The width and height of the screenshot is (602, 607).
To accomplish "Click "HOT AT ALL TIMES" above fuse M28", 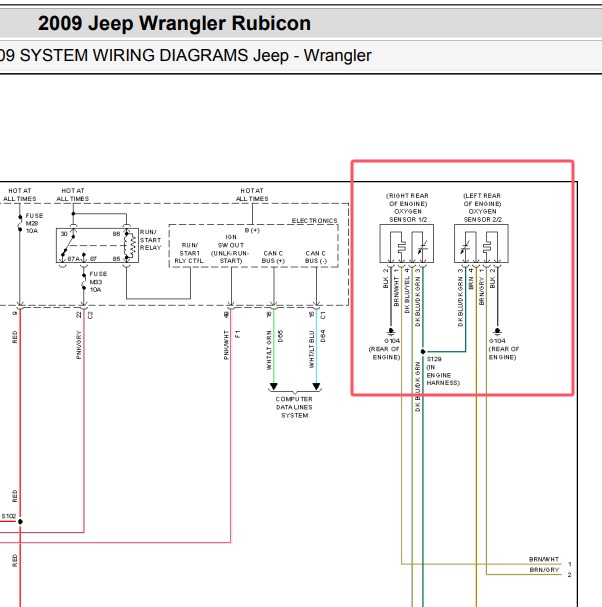I will click(20, 195).
